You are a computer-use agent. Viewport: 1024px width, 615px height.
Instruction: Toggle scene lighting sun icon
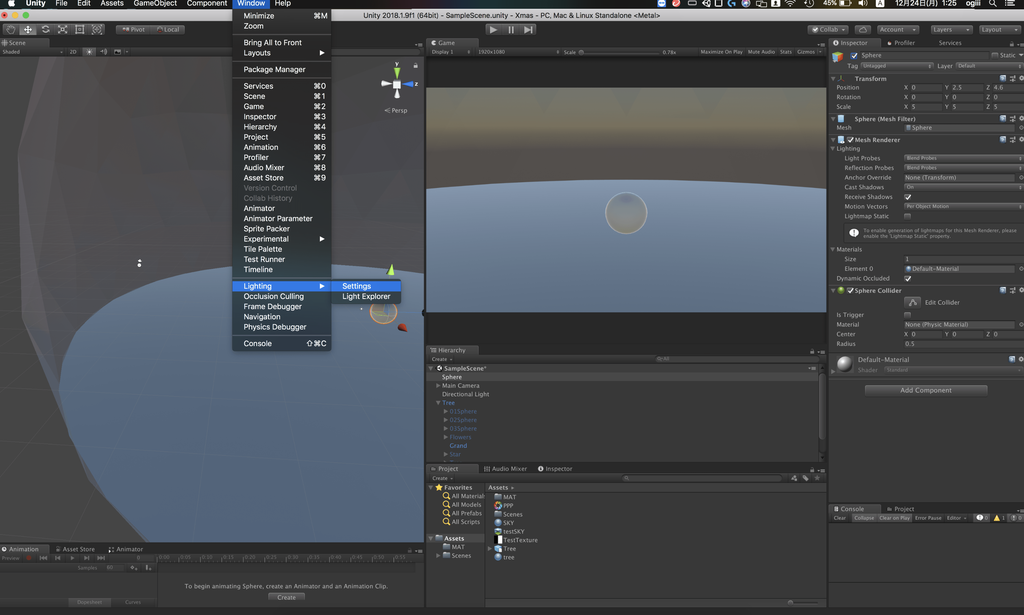tap(89, 52)
